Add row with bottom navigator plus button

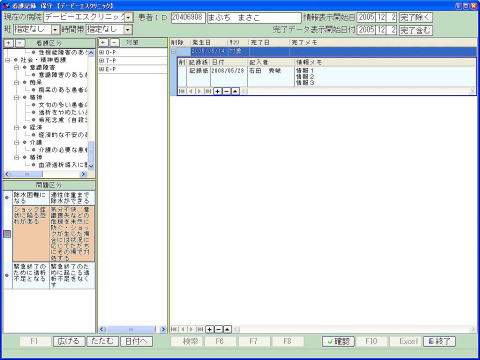click(209, 329)
